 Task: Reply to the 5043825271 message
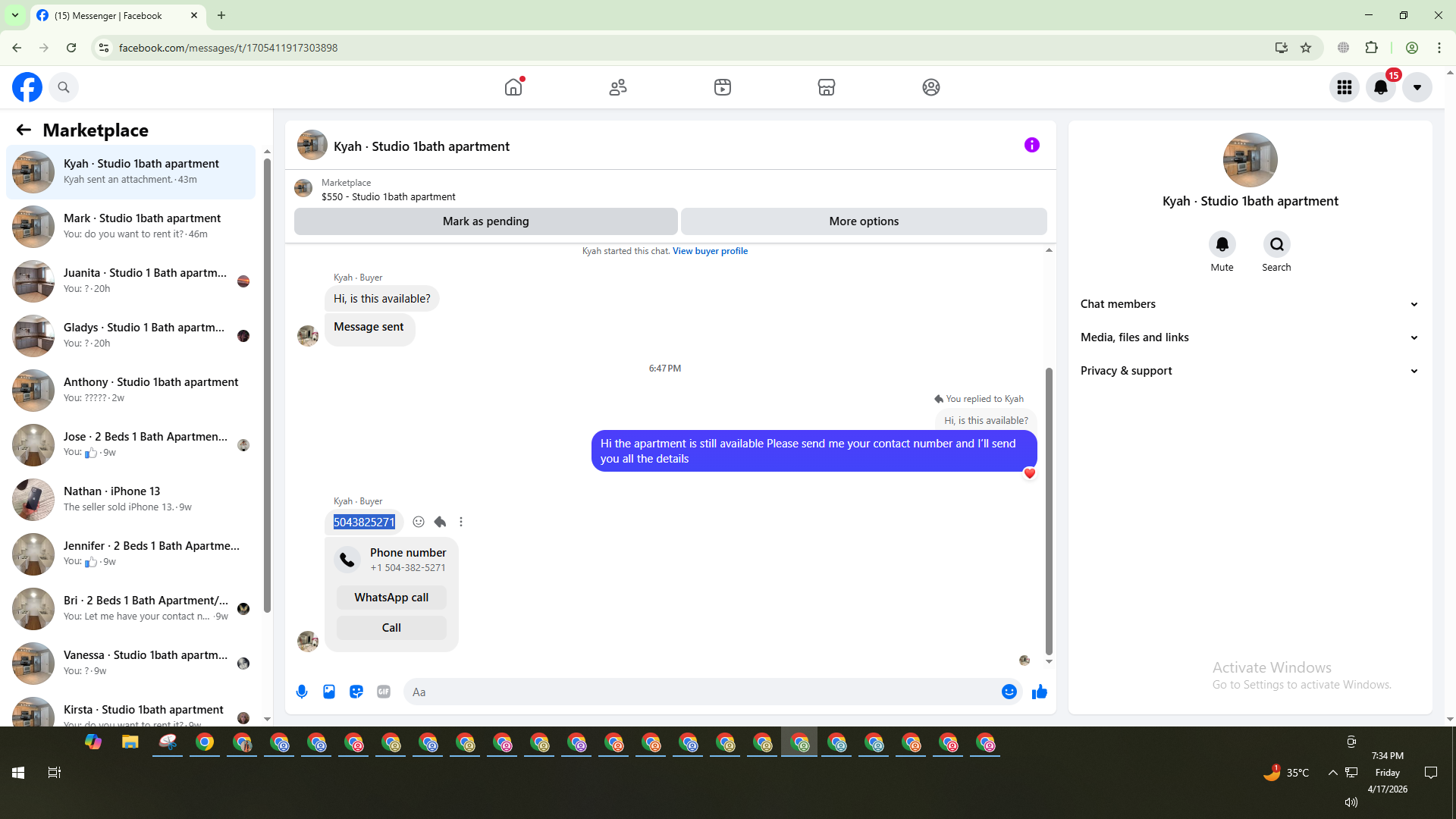[440, 522]
